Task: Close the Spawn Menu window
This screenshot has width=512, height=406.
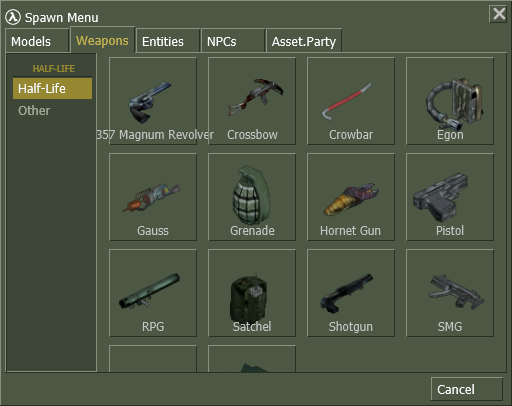Action: (x=498, y=14)
